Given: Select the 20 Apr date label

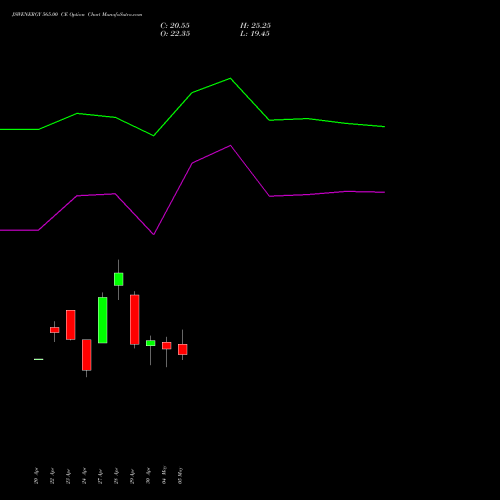Looking at the screenshot, I should tap(36, 476).
